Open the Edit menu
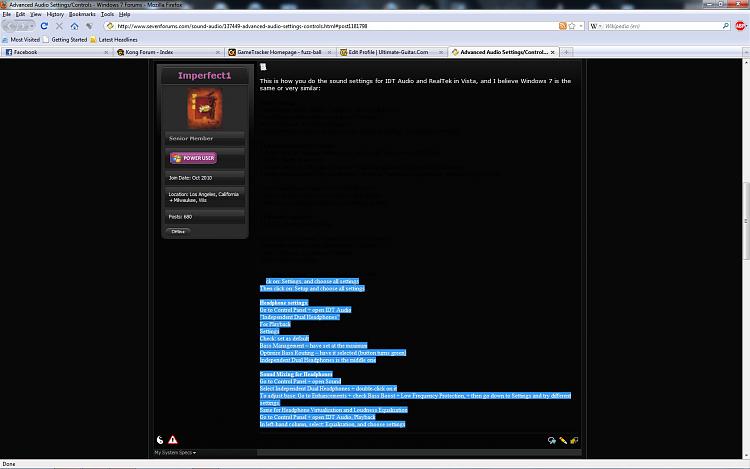This screenshot has height=469, width=750. coord(20,14)
